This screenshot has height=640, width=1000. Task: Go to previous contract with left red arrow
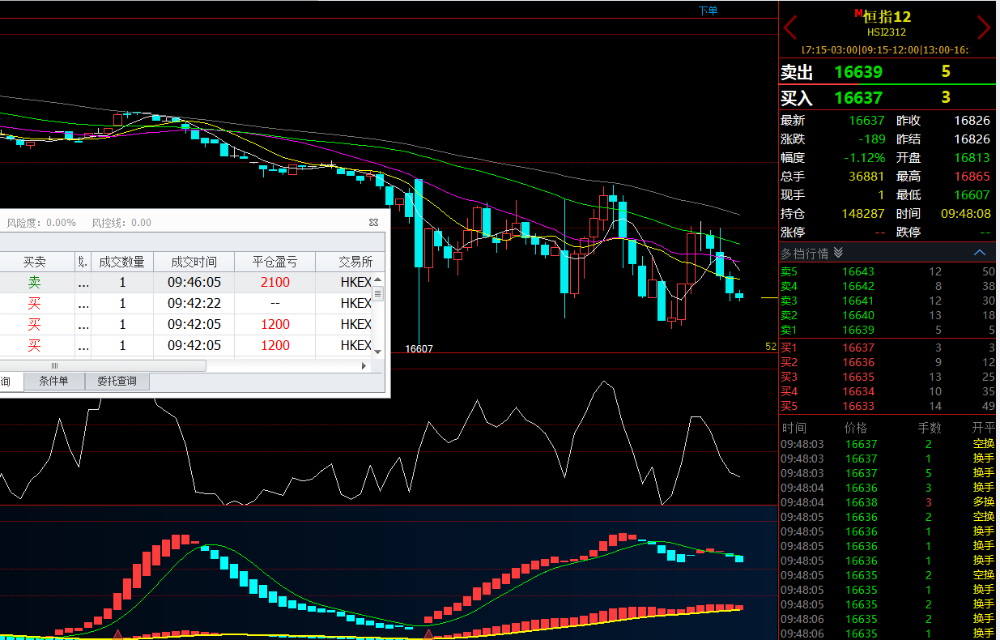pos(790,27)
